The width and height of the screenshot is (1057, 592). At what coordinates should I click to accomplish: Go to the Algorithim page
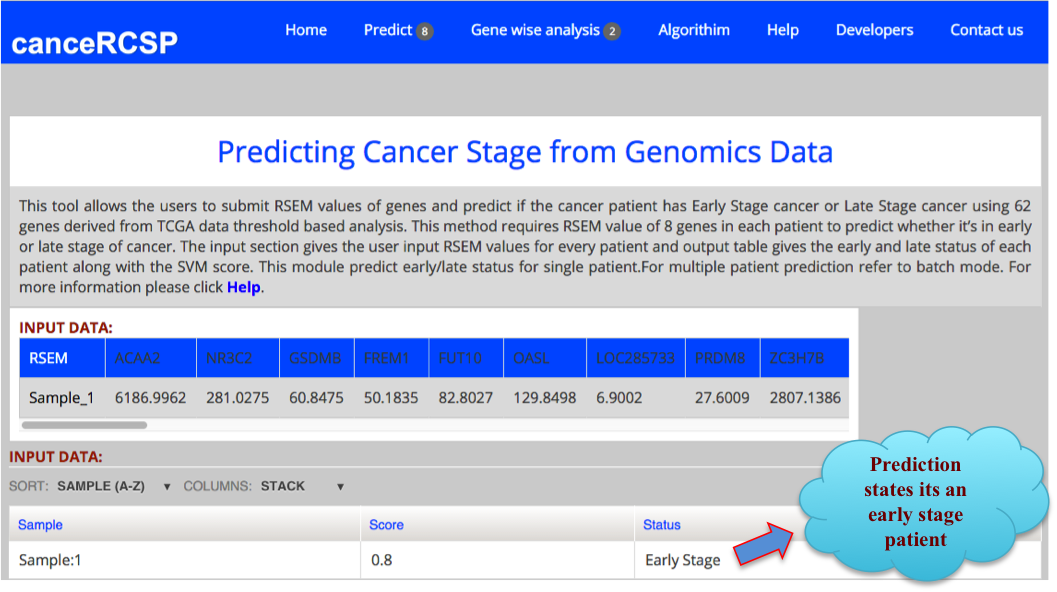click(693, 30)
